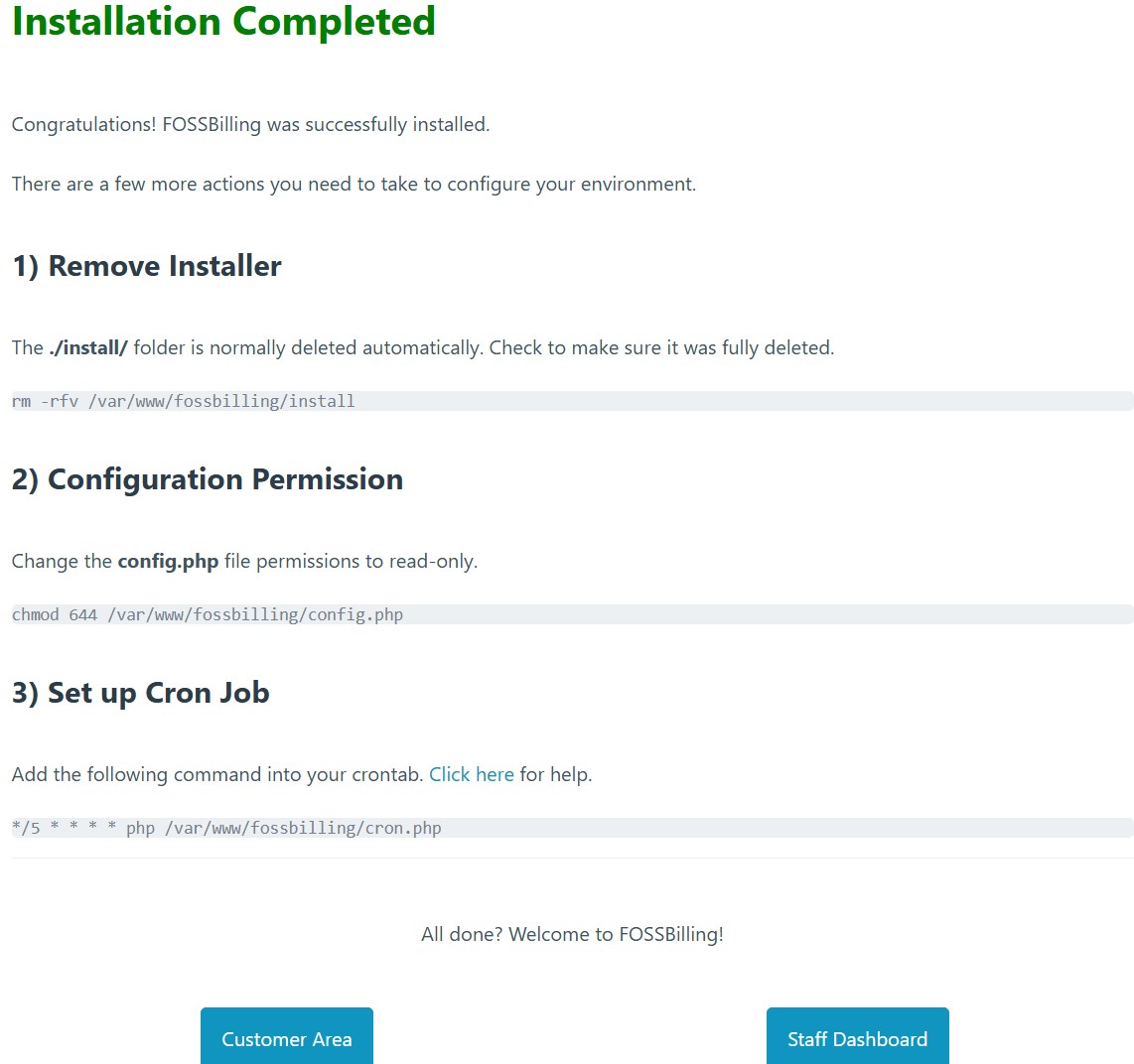Click the 'rm -rfv /var/www/fossbilling/install' command
This screenshot has height=1064, width=1134.
[x=183, y=401]
